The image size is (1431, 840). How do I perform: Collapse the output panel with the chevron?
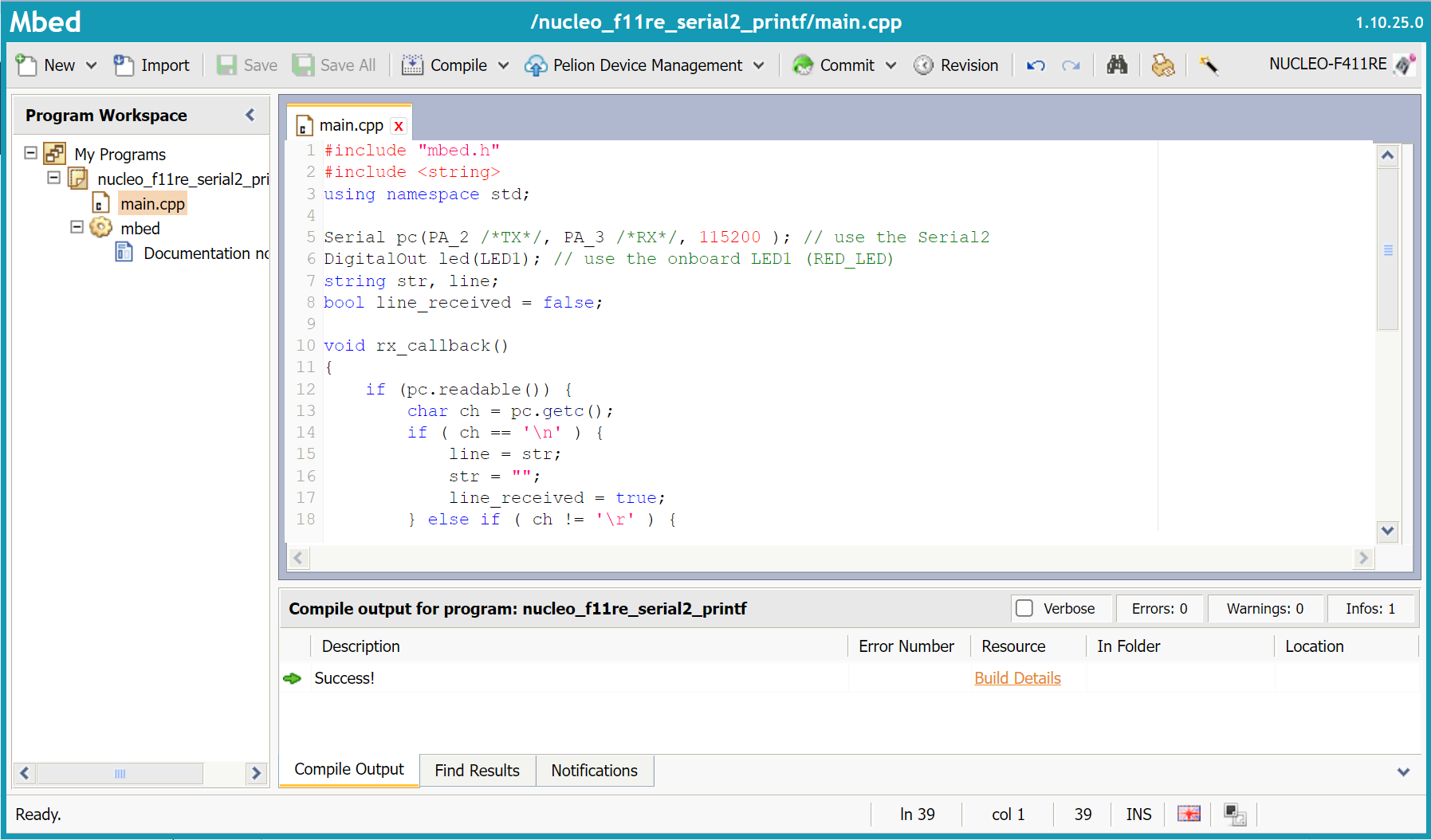click(x=1404, y=771)
